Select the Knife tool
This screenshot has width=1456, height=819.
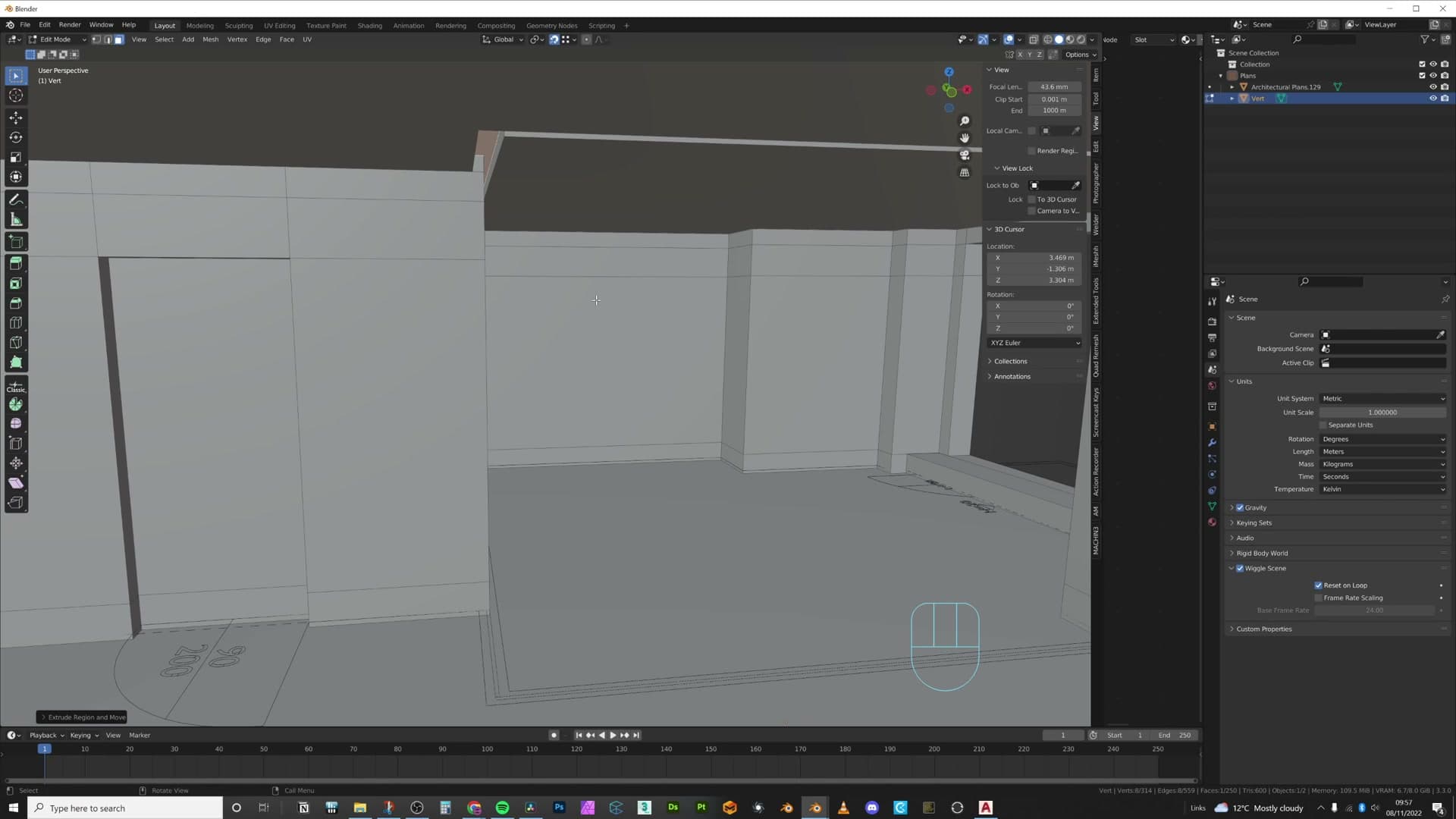pyautogui.click(x=16, y=343)
